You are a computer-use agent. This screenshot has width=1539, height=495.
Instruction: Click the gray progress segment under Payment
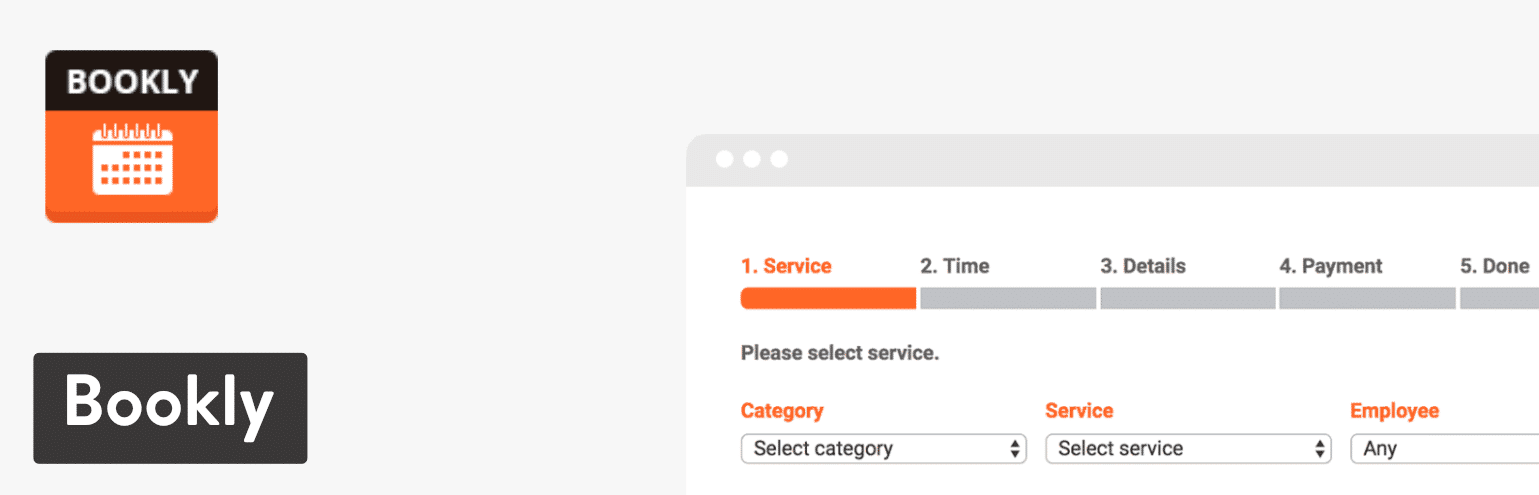click(1367, 298)
